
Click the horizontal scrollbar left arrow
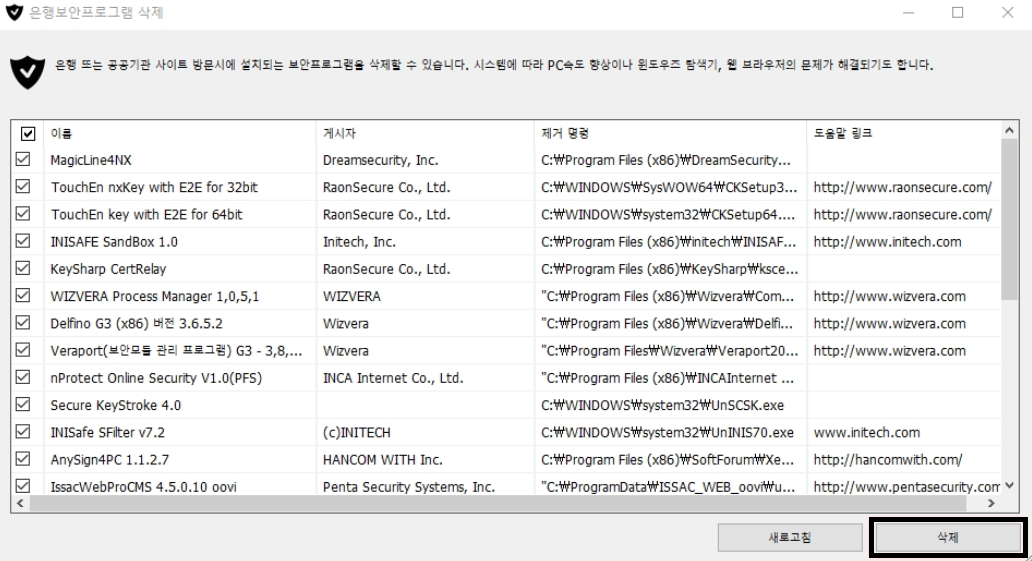pyautogui.click(x=20, y=503)
